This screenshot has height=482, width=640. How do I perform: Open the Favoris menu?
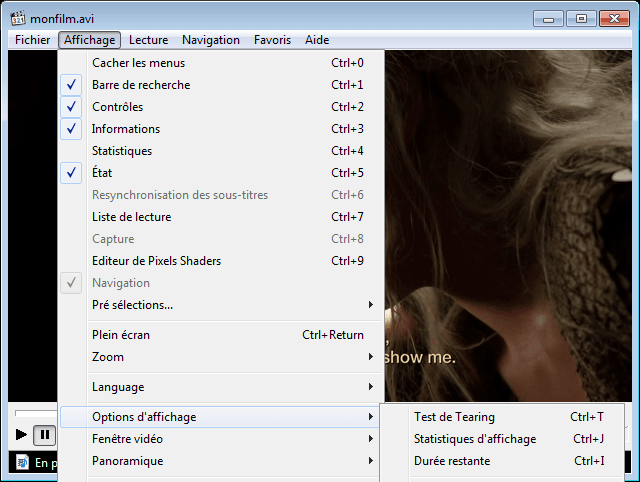pos(272,40)
